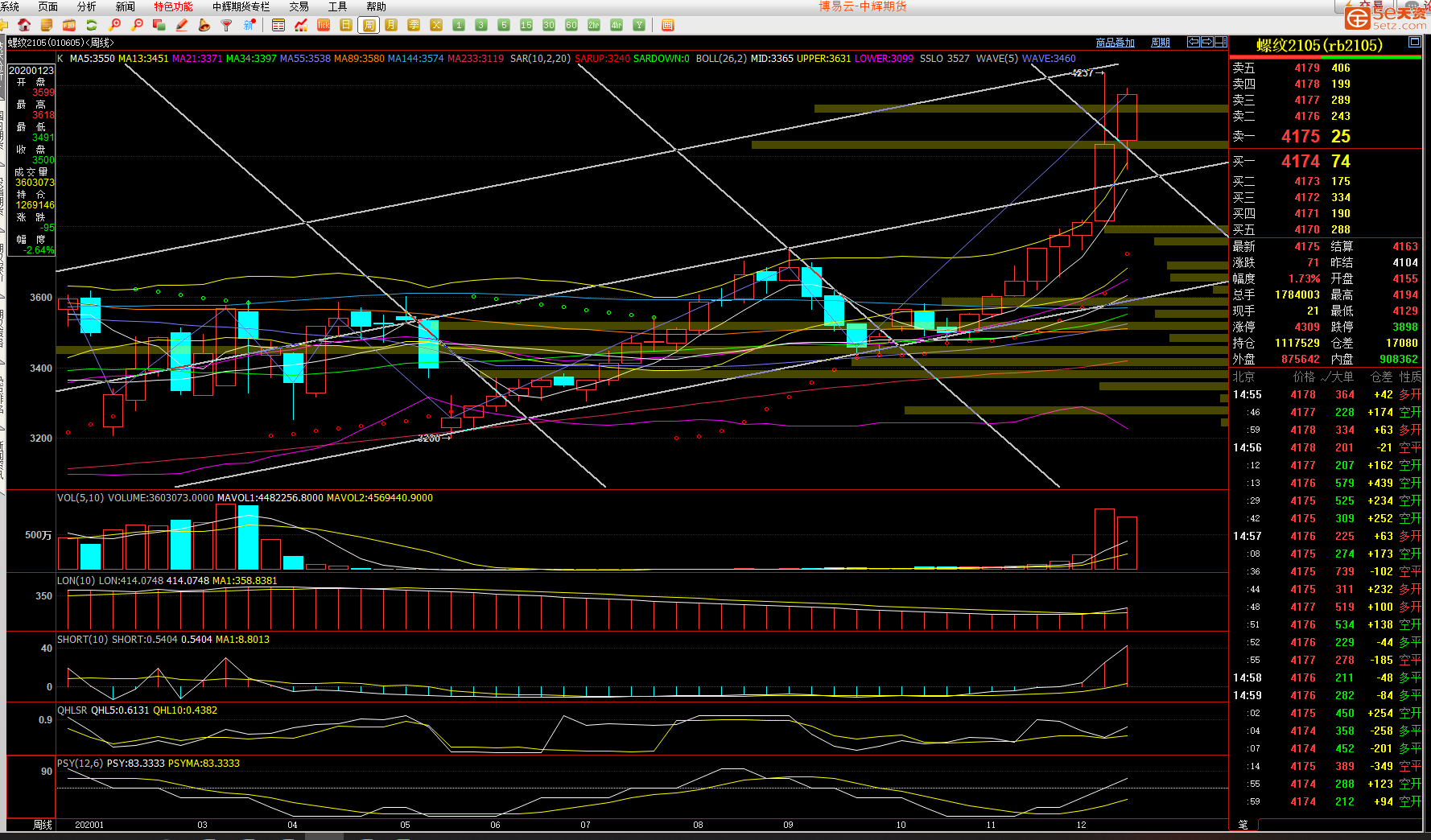Click the 周线 label at bottom-left
1431x840 pixels.
[43, 825]
